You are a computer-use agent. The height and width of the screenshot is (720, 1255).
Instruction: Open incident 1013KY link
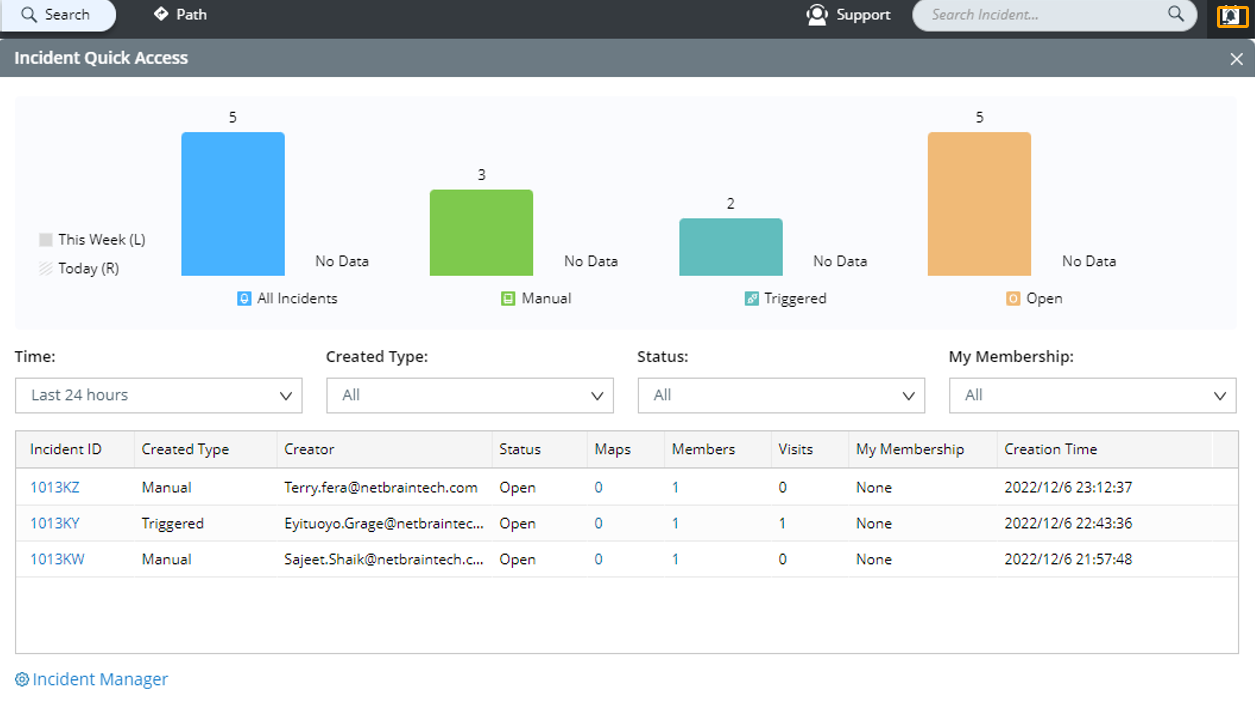pos(55,524)
